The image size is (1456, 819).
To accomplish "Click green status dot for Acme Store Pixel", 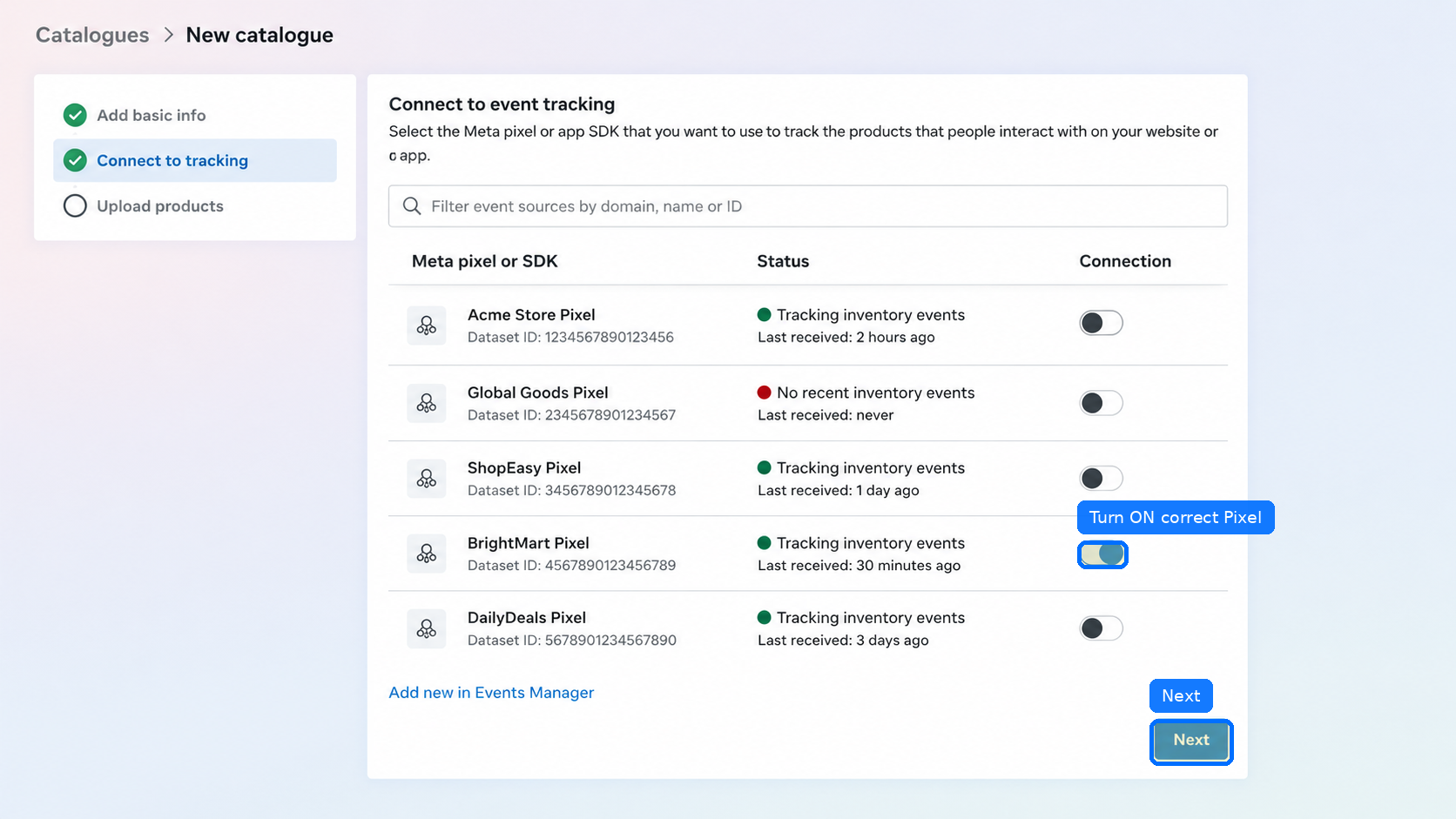I will tap(765, 314).
